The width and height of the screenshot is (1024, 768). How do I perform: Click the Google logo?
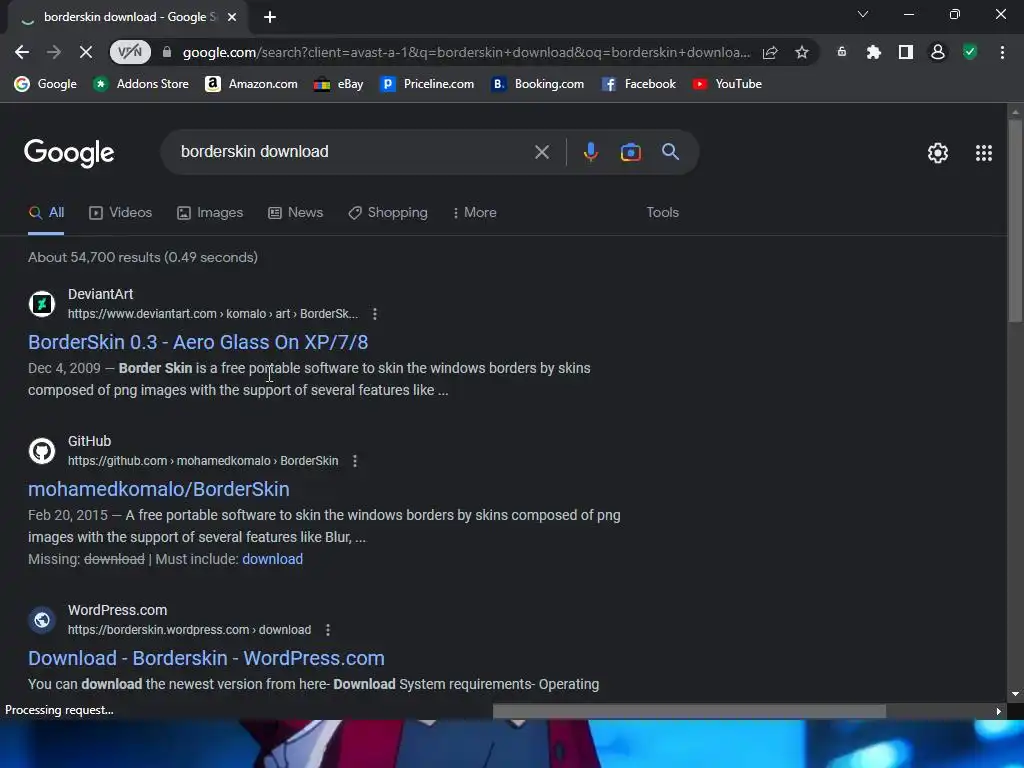69,153
